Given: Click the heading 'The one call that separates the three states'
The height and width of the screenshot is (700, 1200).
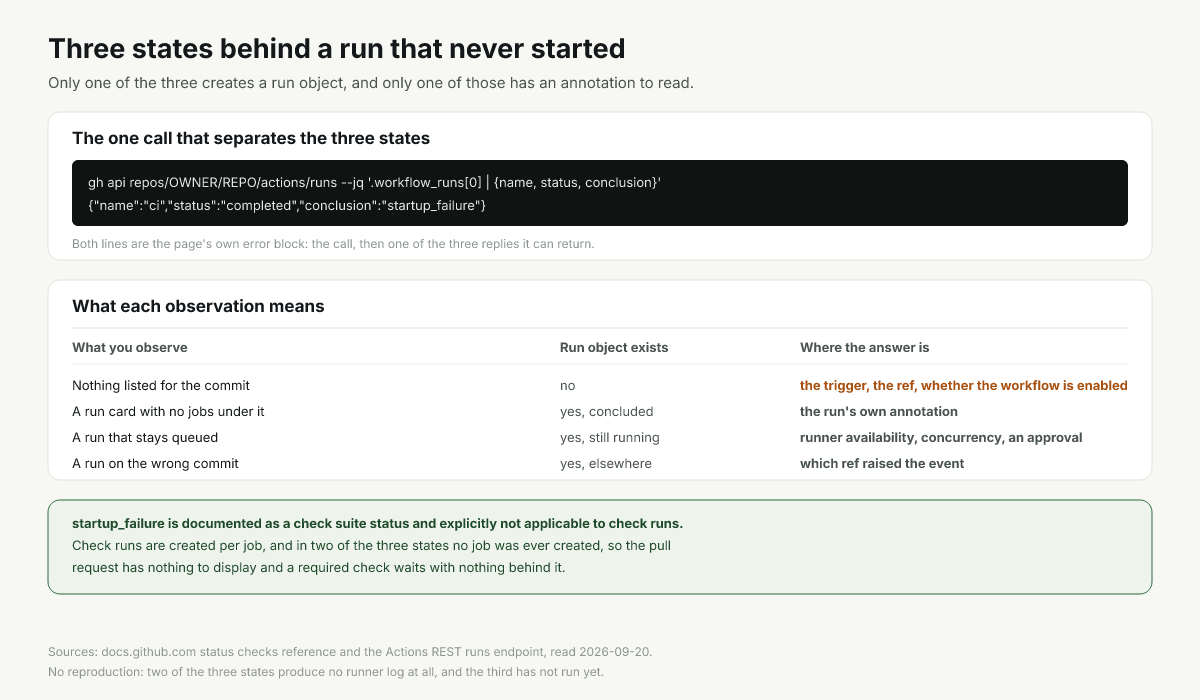Looking at the screenshot, I should tap(251, 138).
